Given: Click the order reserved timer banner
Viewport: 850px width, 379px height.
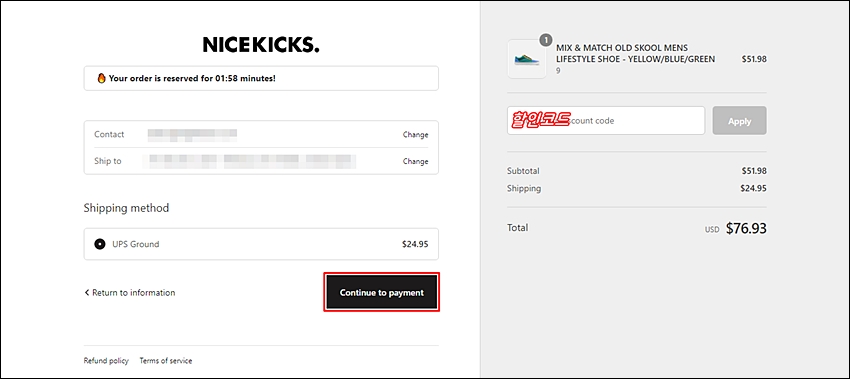Looking at the screenshot, I should [x=261, y=78].
